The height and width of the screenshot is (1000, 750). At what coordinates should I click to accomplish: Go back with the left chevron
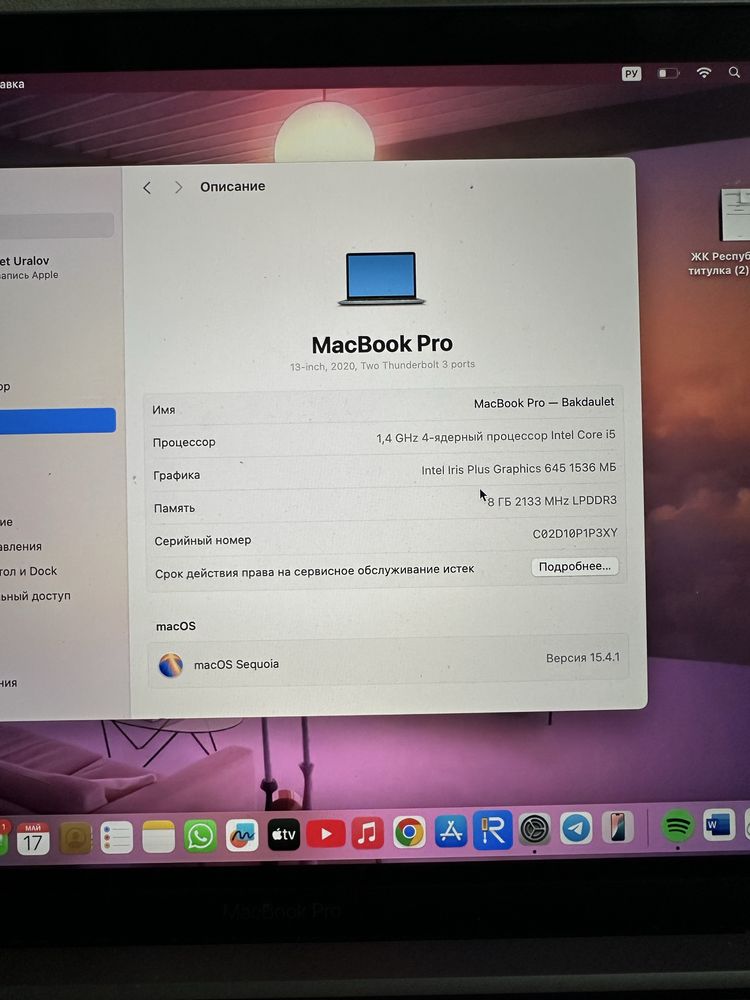(x=147, y=188)
